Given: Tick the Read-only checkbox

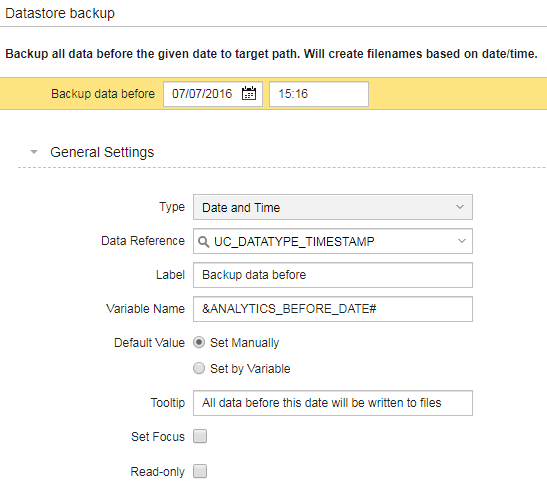Looking at the screenshot, I should [x=200, y=471].
